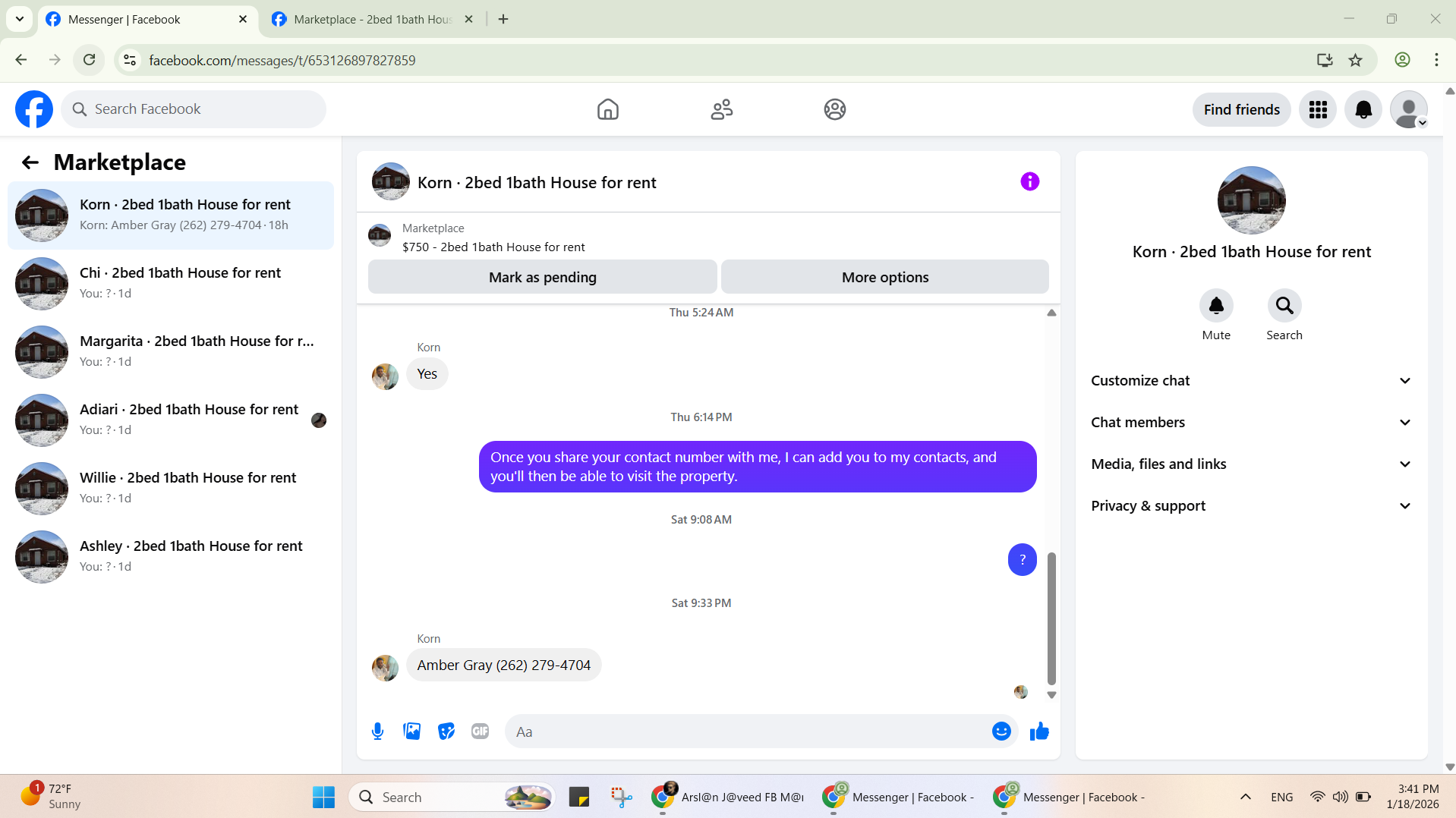
Task: Open the emoji picker in message box
Action: [1001, 731]
